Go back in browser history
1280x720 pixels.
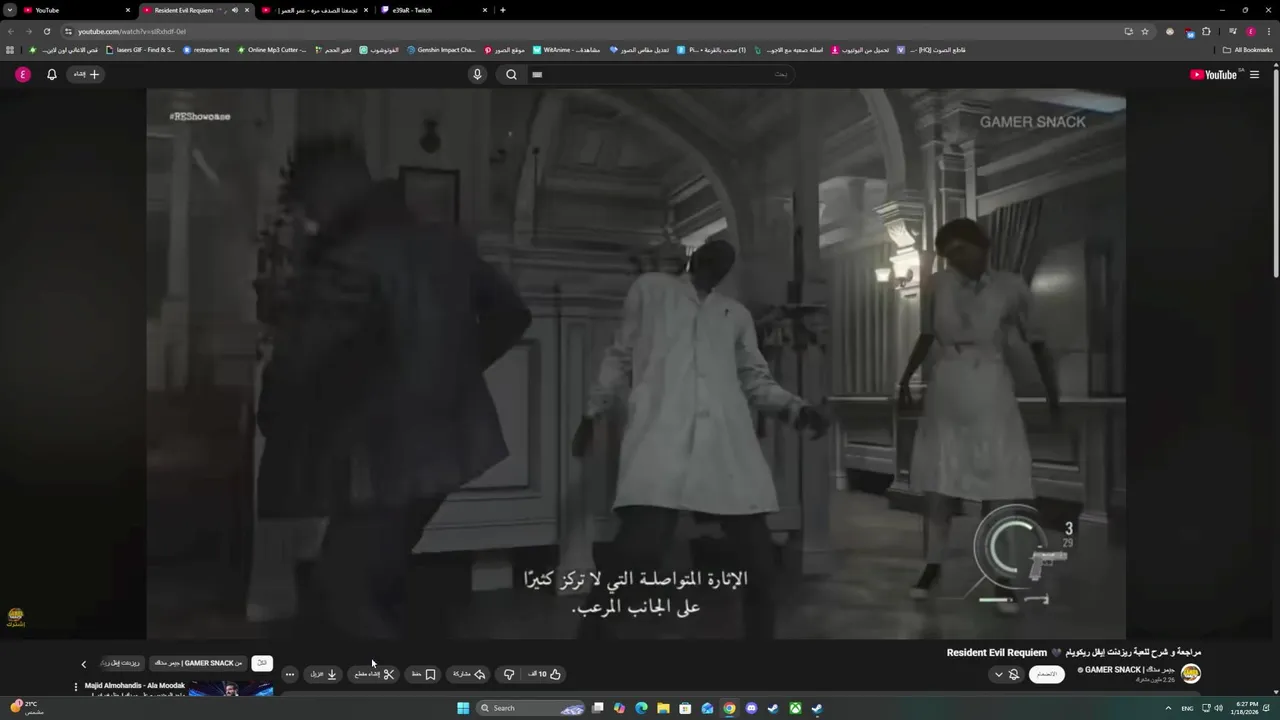11,31
